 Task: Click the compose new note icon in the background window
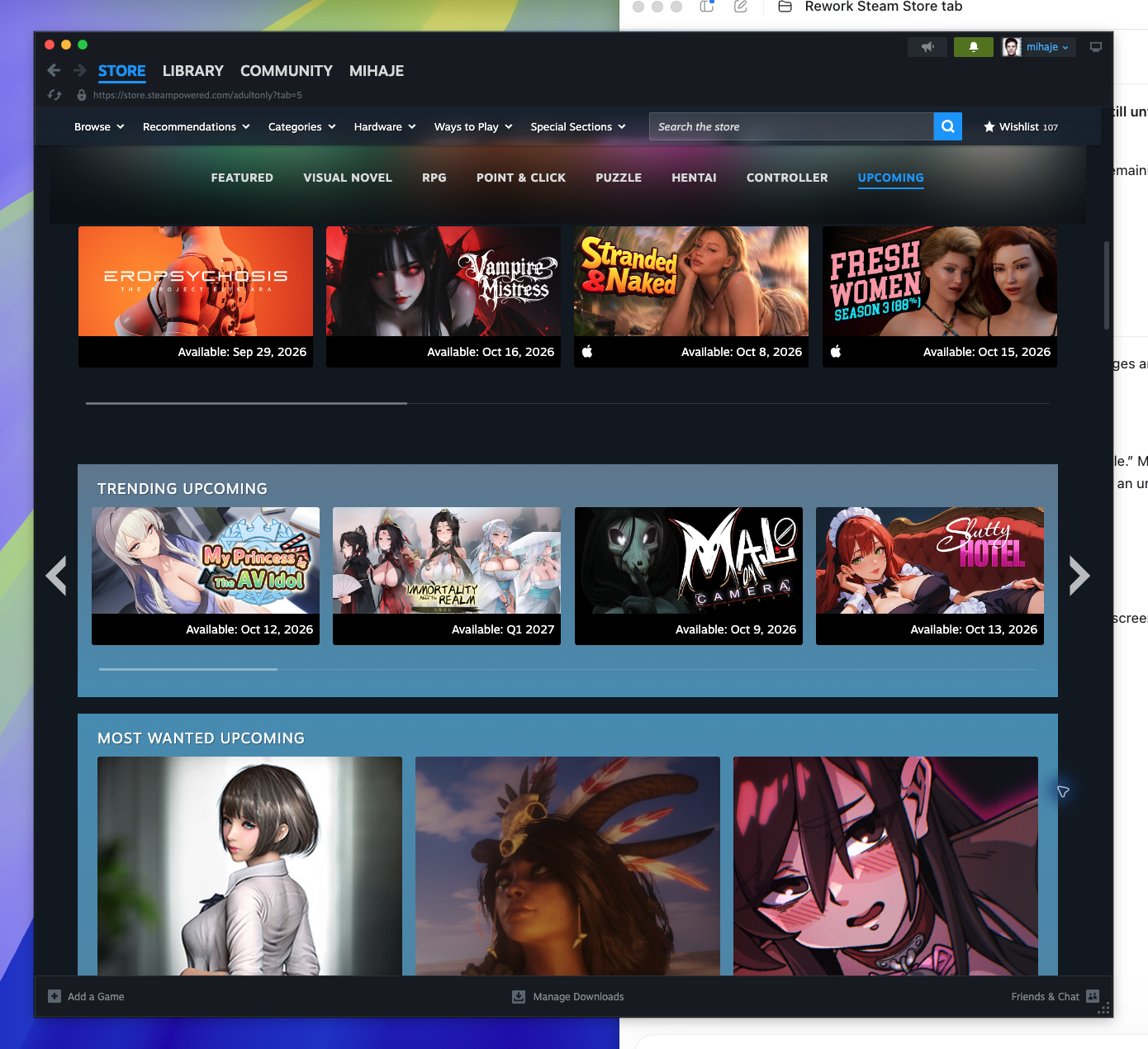point(741,7)
